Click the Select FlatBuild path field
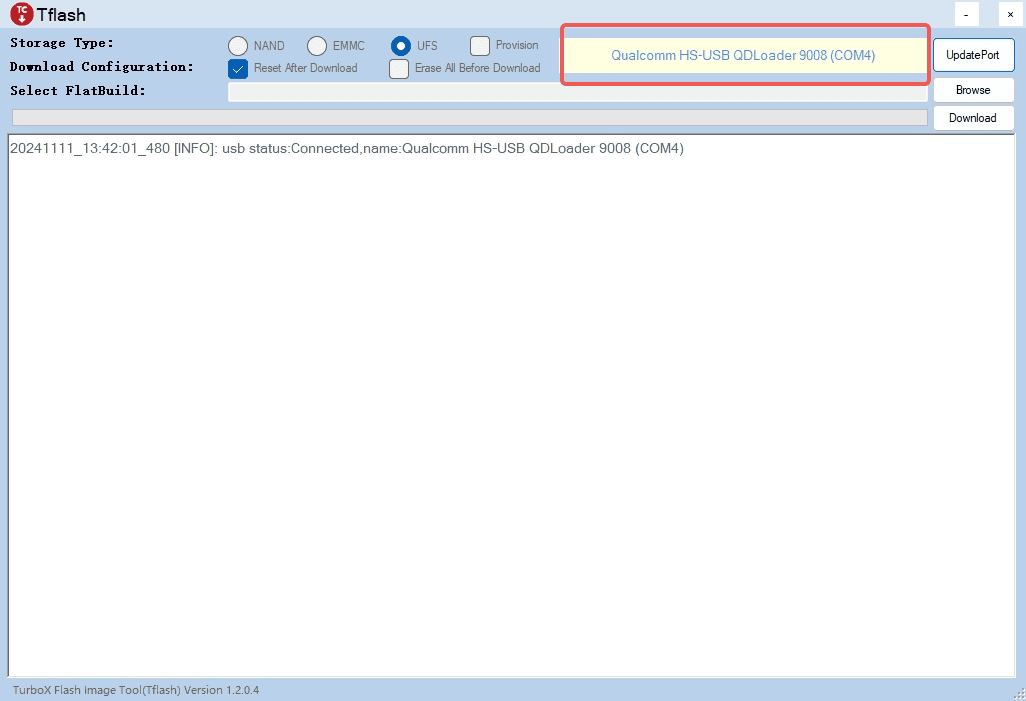The width and height of the screenshot is (1026, 701). coord(577,92)
